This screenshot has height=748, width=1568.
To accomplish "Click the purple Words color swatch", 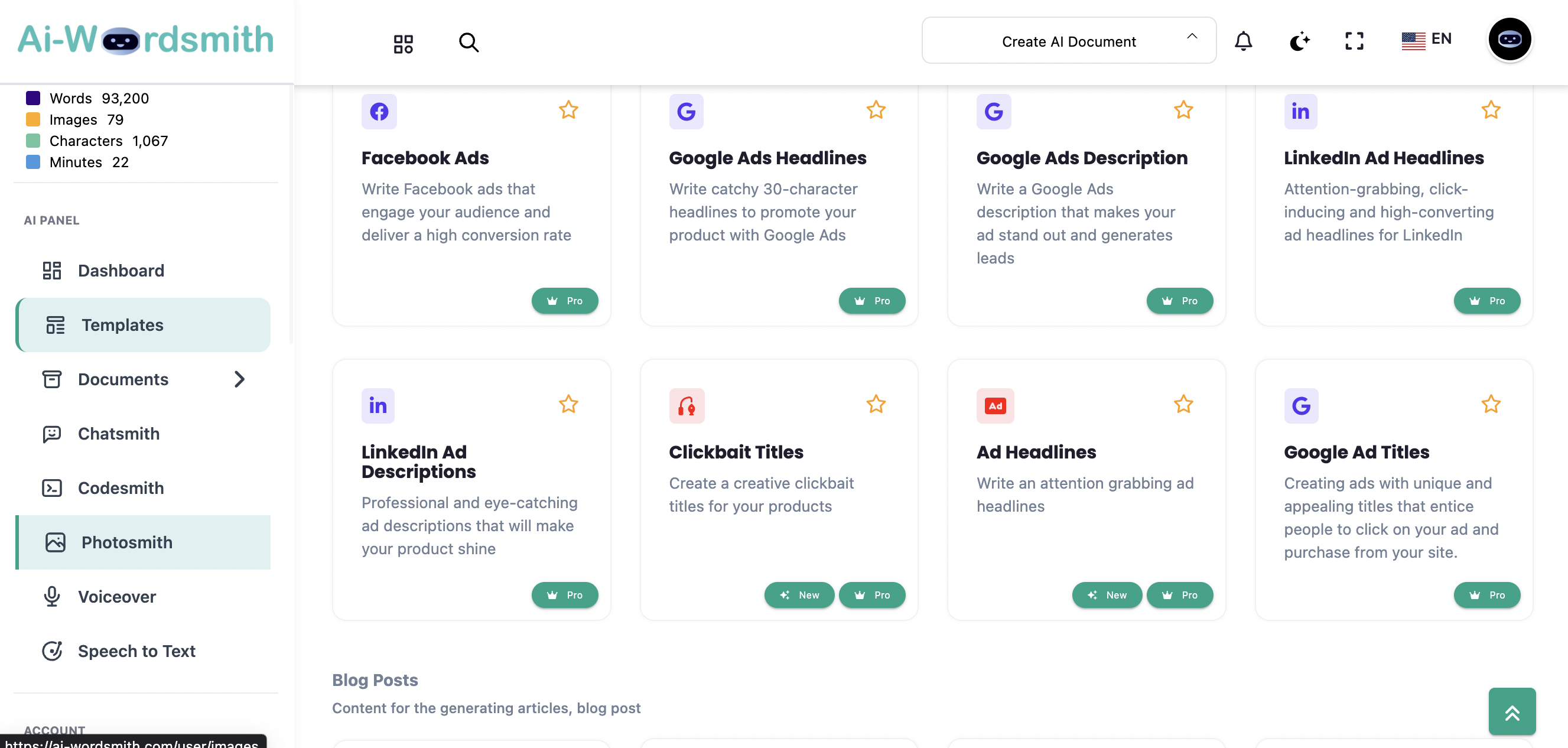I will 33,98.
